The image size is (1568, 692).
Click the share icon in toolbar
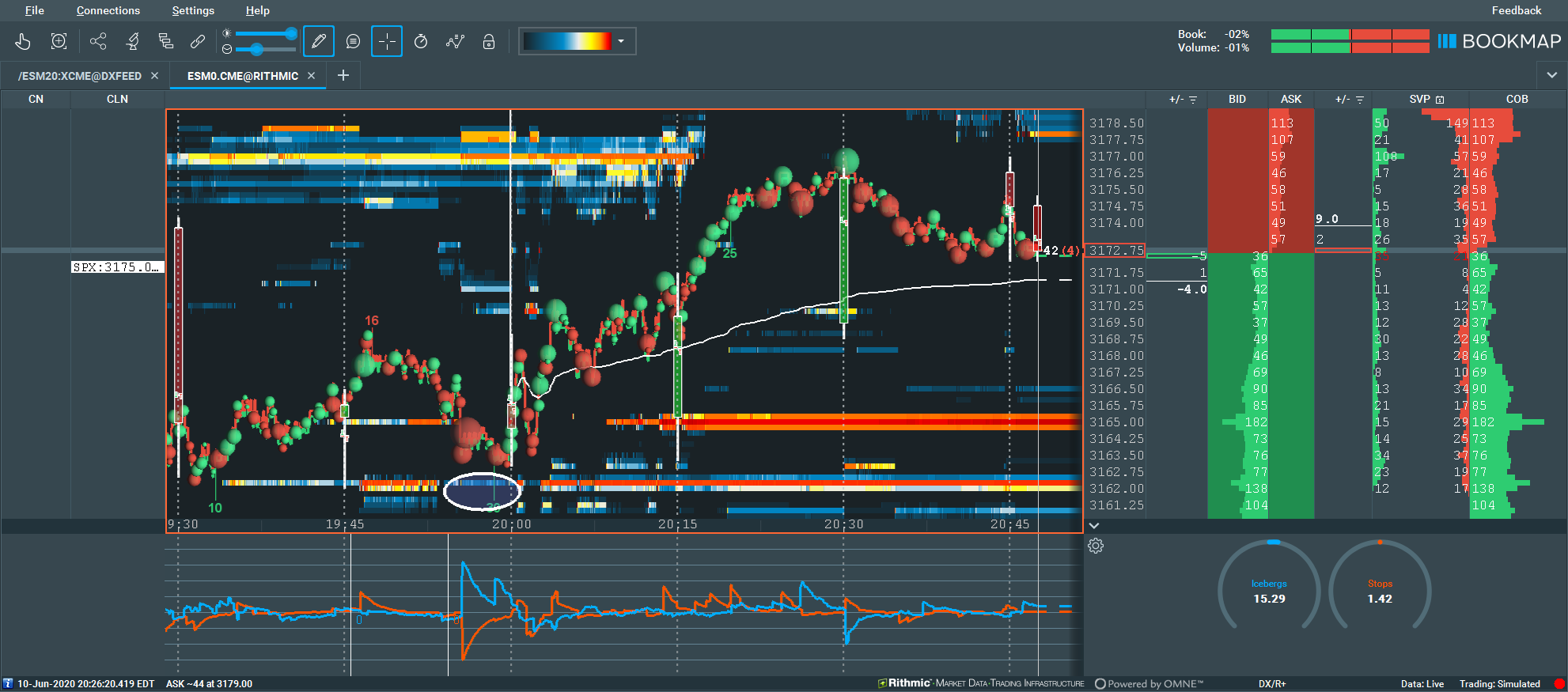(98, 41)
